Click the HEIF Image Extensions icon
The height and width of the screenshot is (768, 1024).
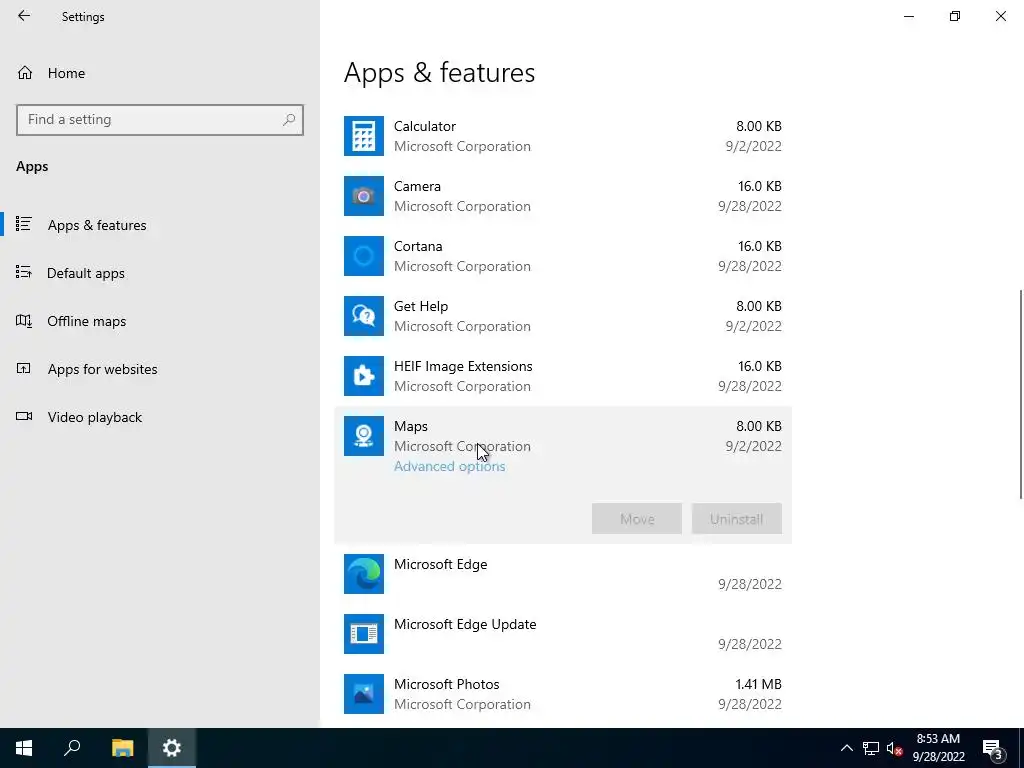click(364, 376)
